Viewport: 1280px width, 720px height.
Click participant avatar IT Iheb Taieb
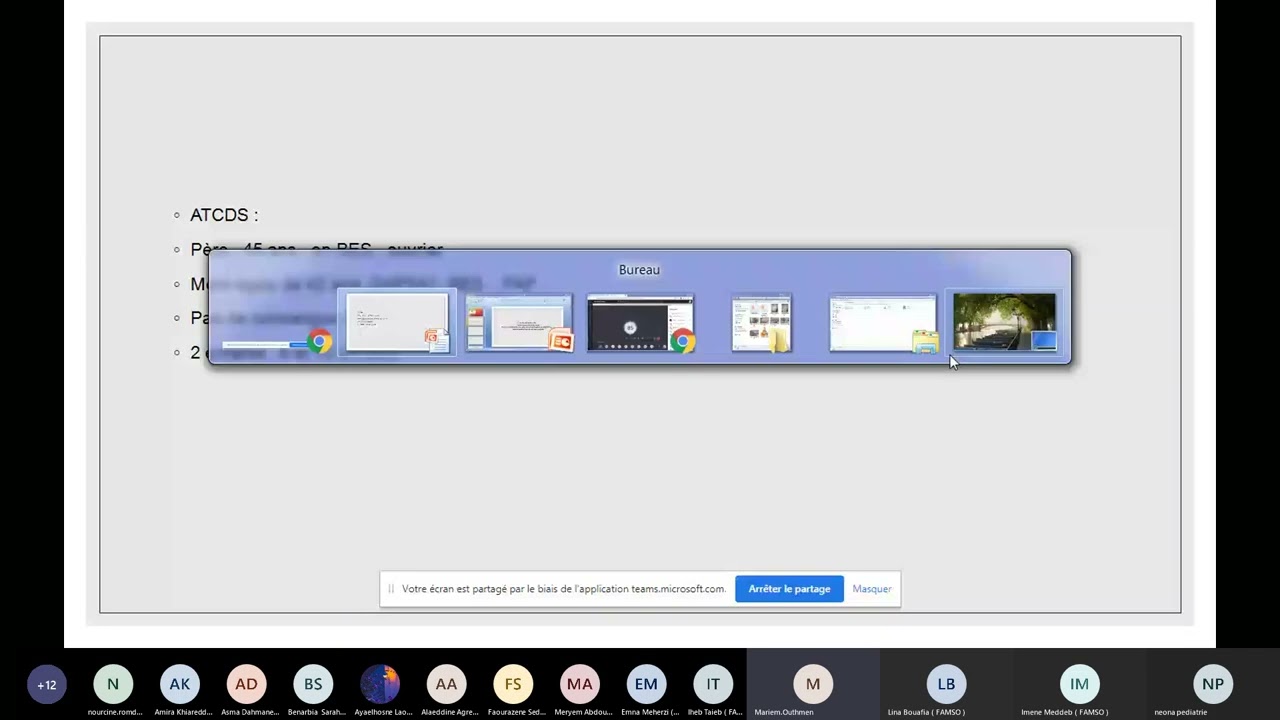713,684
